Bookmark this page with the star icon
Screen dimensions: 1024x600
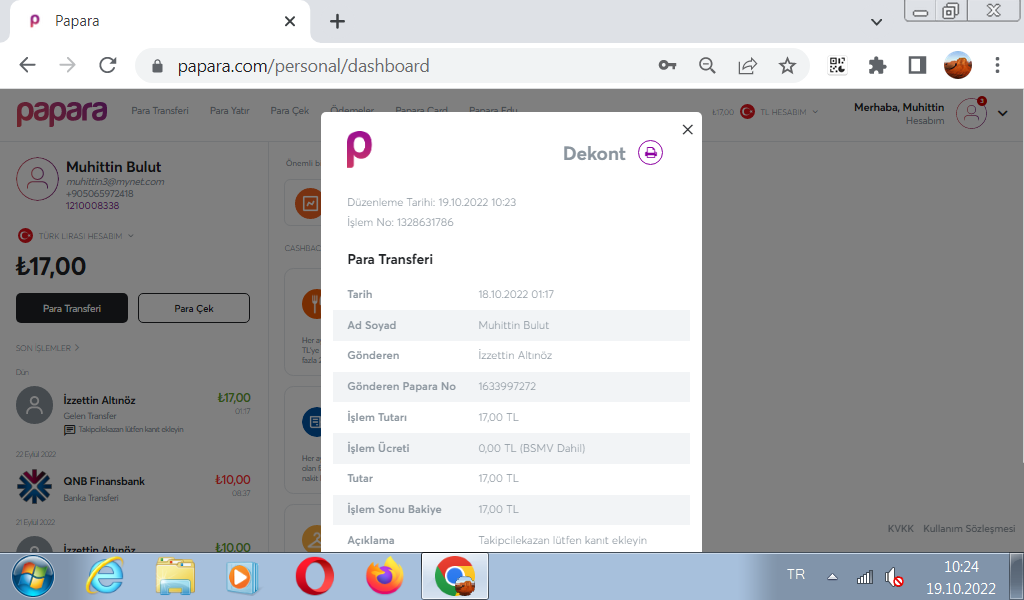(x=787, y=66)
